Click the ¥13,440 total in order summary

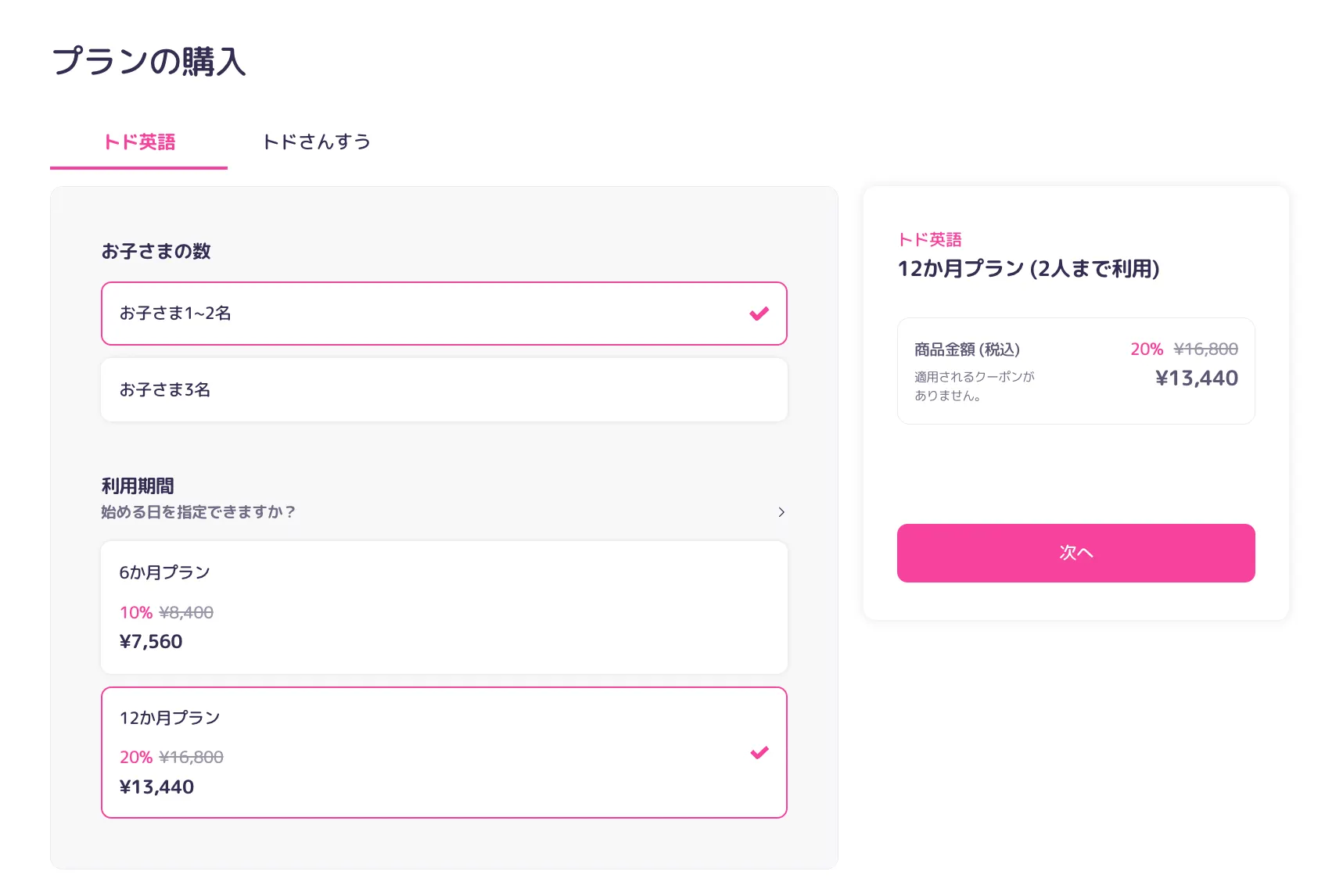point(1196,378)
